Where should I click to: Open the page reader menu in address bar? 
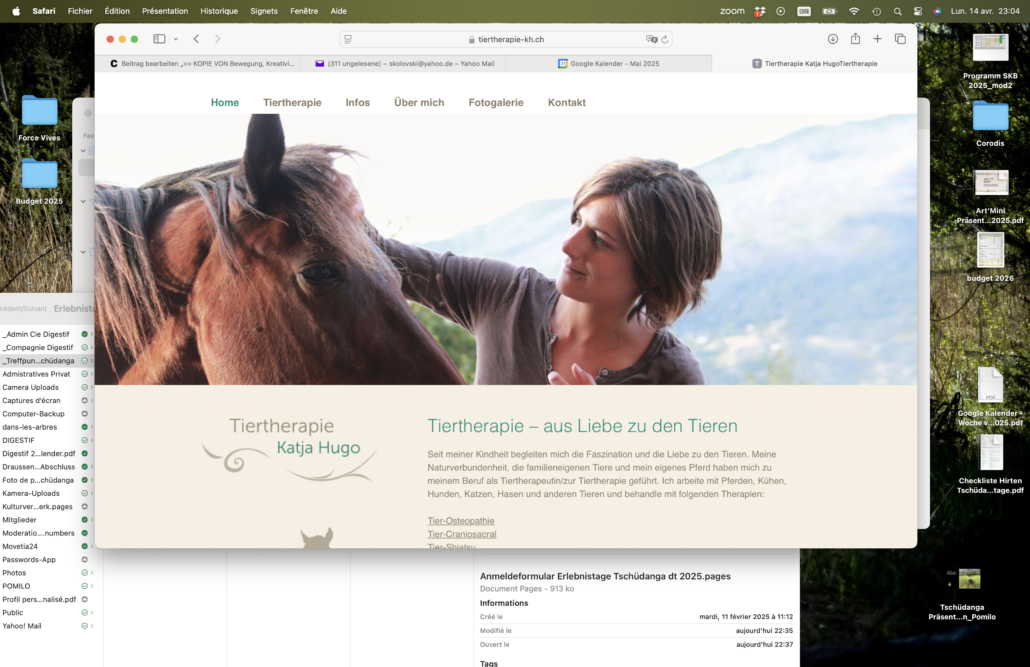[348, 39]
